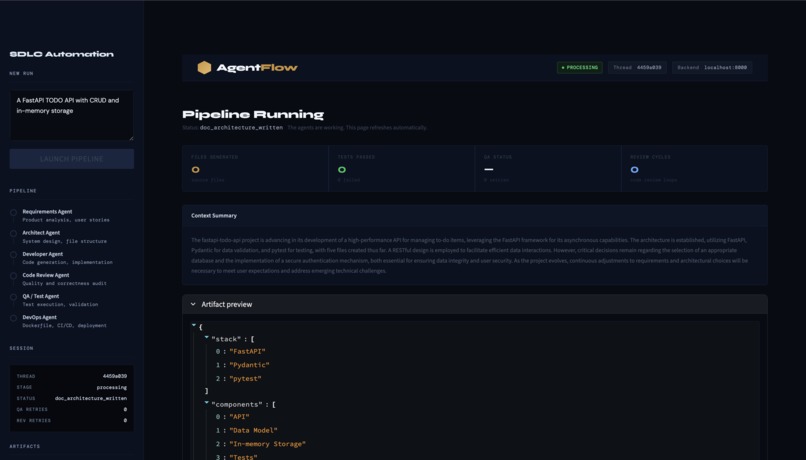Select the Code Review Agent pipeline label
The image size is (806, 460).
[46, 275]
